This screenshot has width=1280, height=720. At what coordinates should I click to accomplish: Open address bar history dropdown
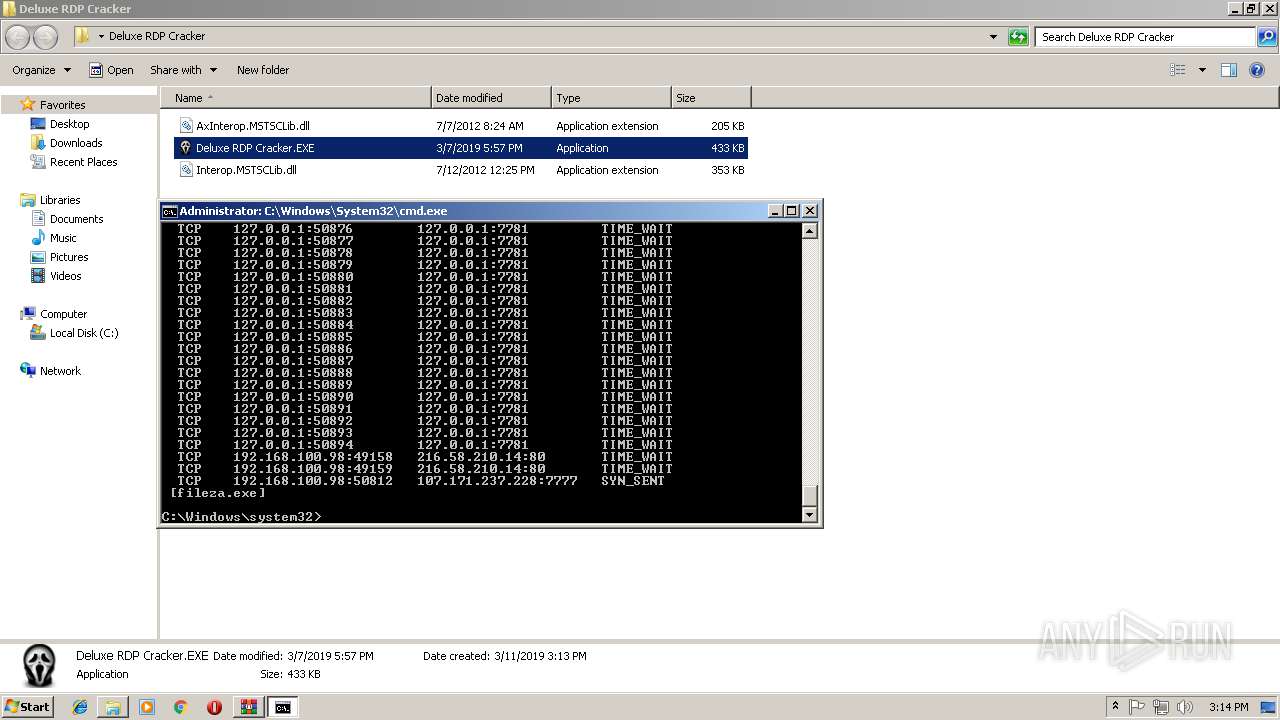993,37
